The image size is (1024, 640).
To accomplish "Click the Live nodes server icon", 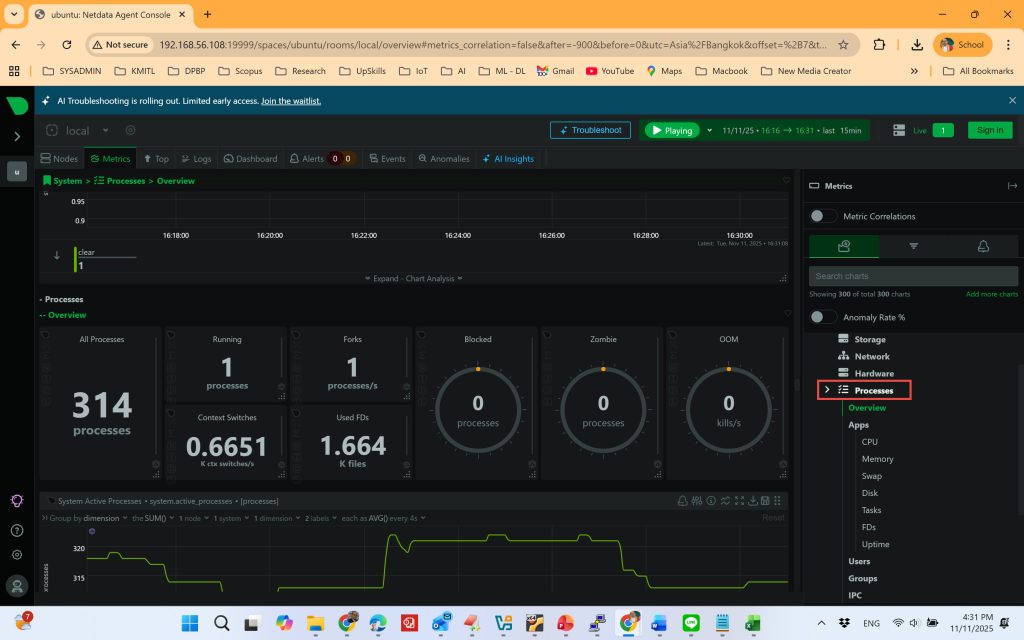I will click(899, 130).
